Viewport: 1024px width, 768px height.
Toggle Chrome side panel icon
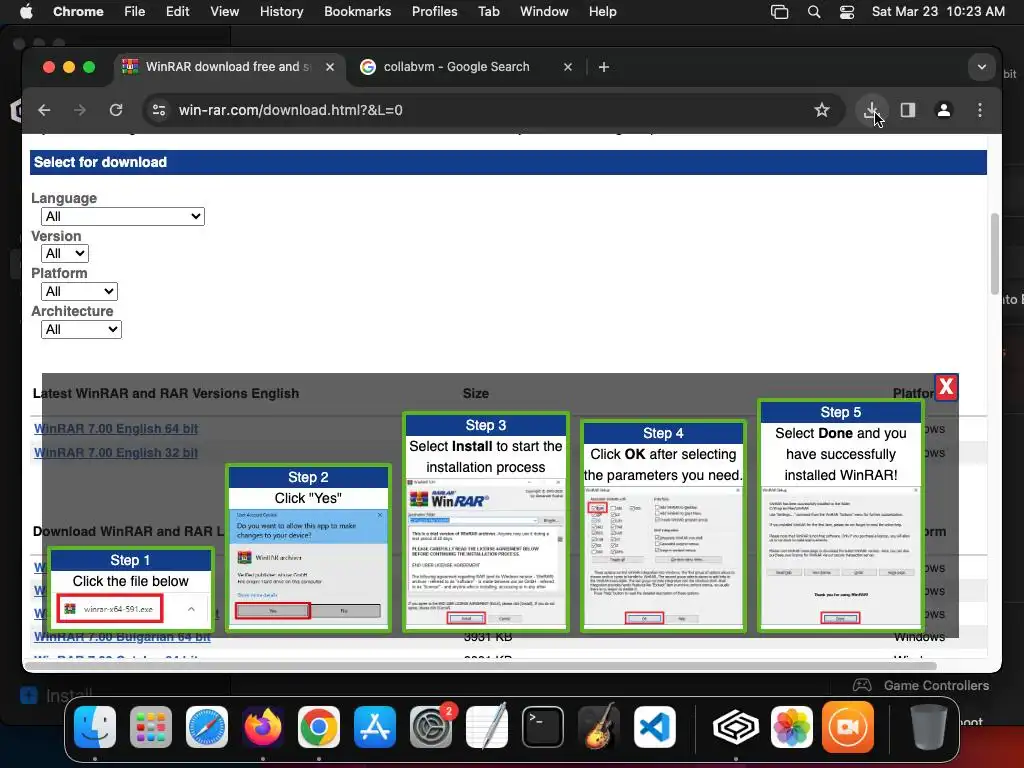908,110
